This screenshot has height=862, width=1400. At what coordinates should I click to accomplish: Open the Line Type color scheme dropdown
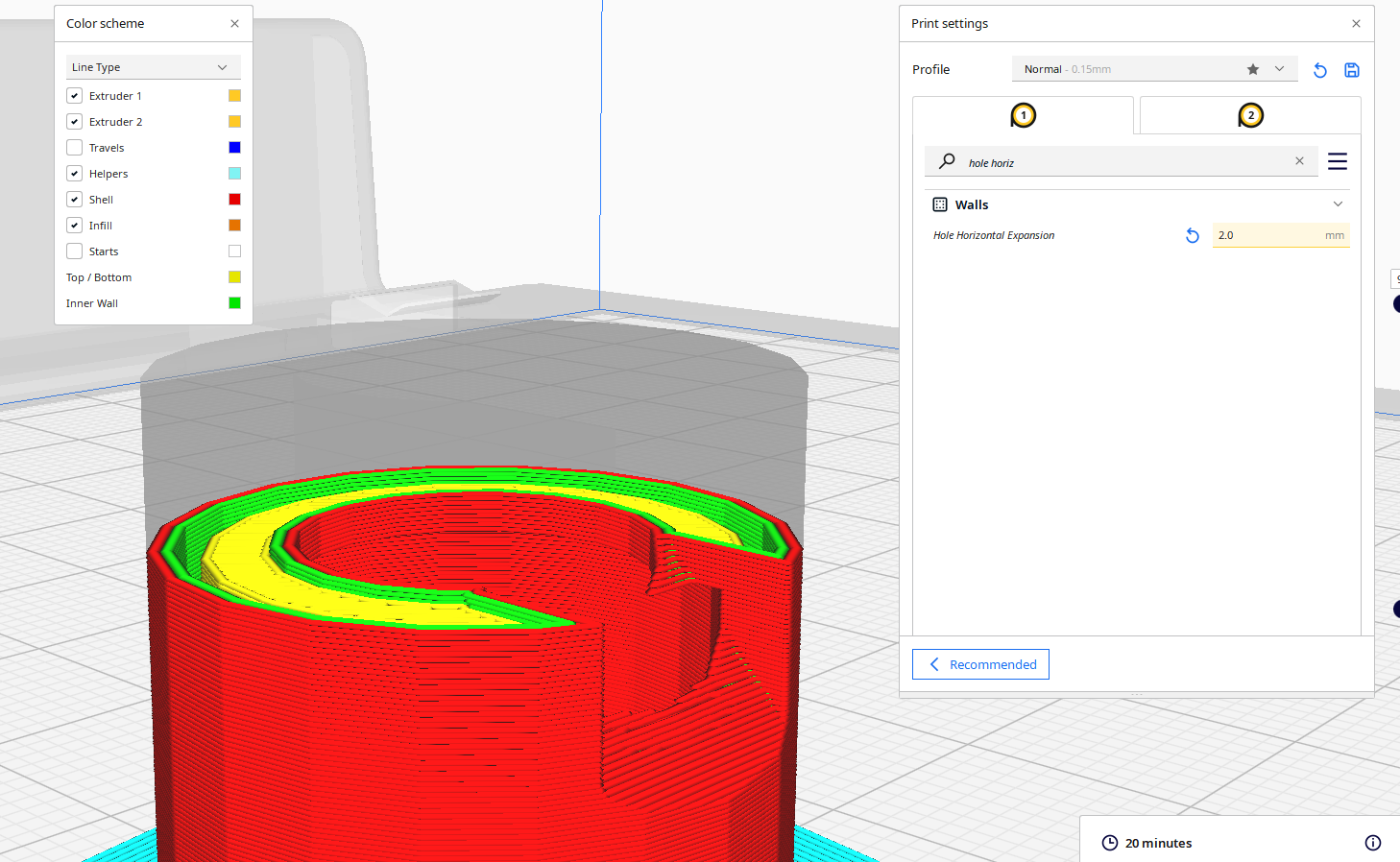click(154, 67)
